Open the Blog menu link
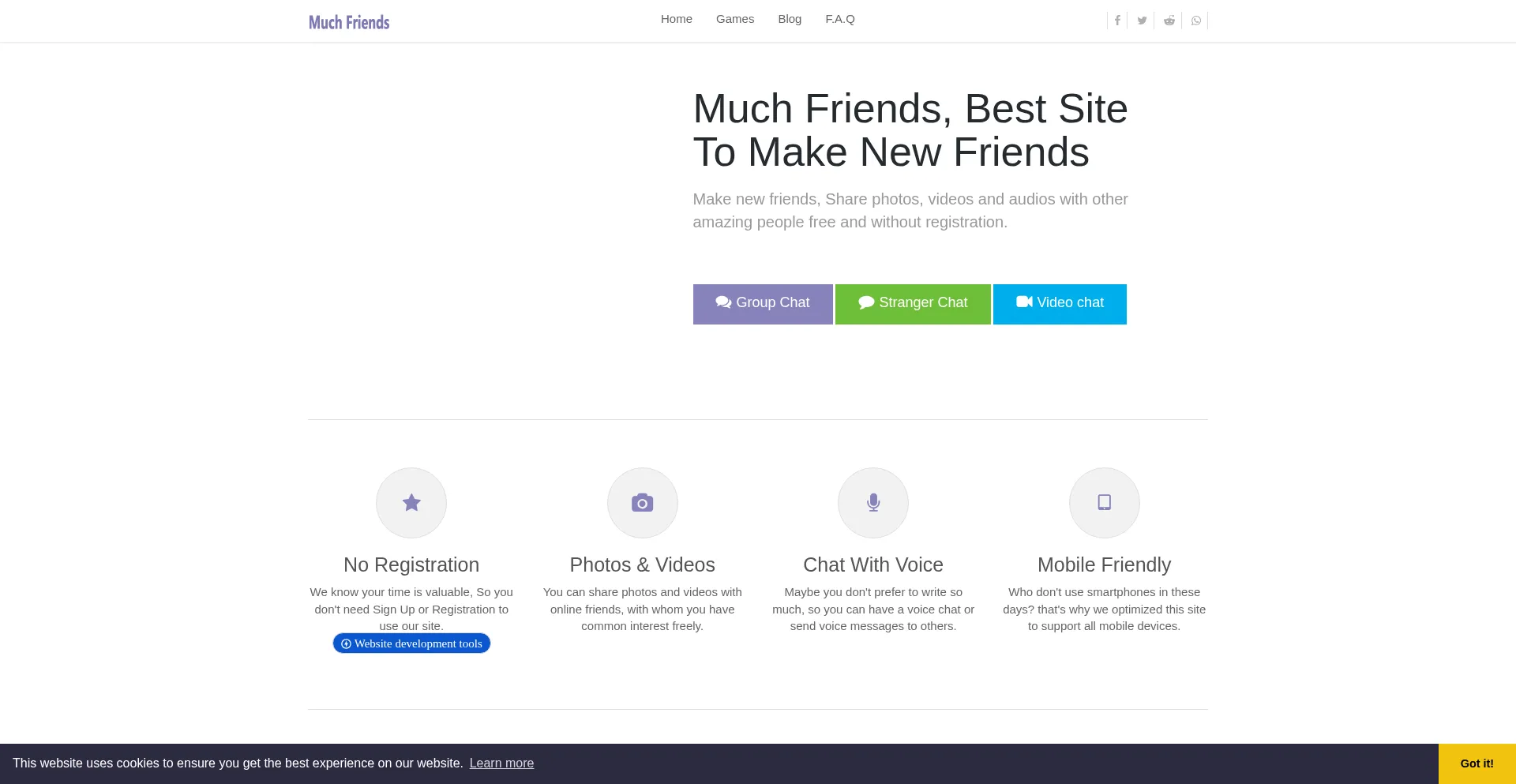This screenshot has width=1516, height=784. pos(790,19)
